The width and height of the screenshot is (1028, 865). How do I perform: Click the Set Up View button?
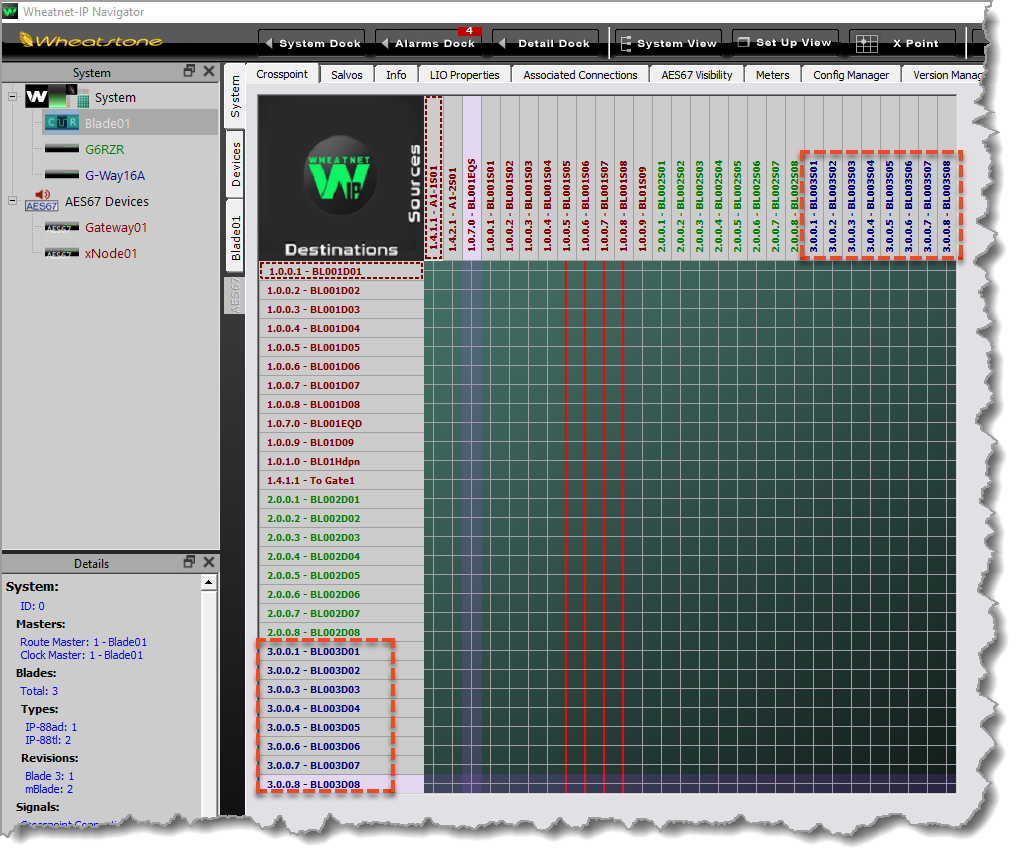click(783, 43)
